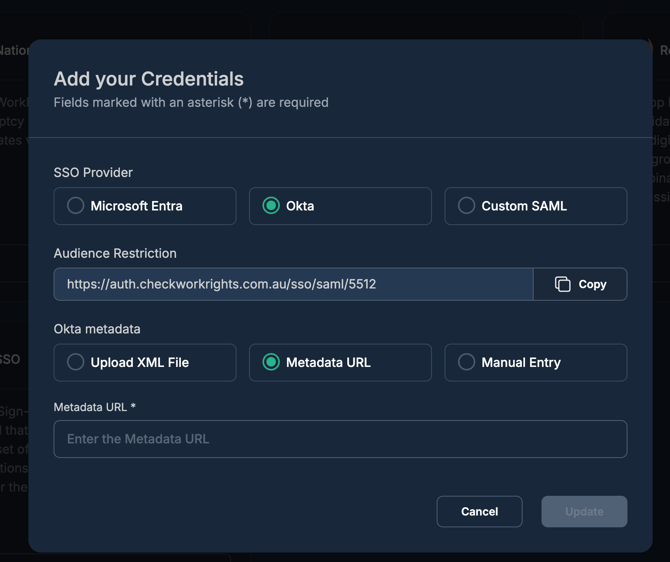Screen dimensions: 670x562
Task: Click the 'SSO Provider' label
Action: (93, 173)
